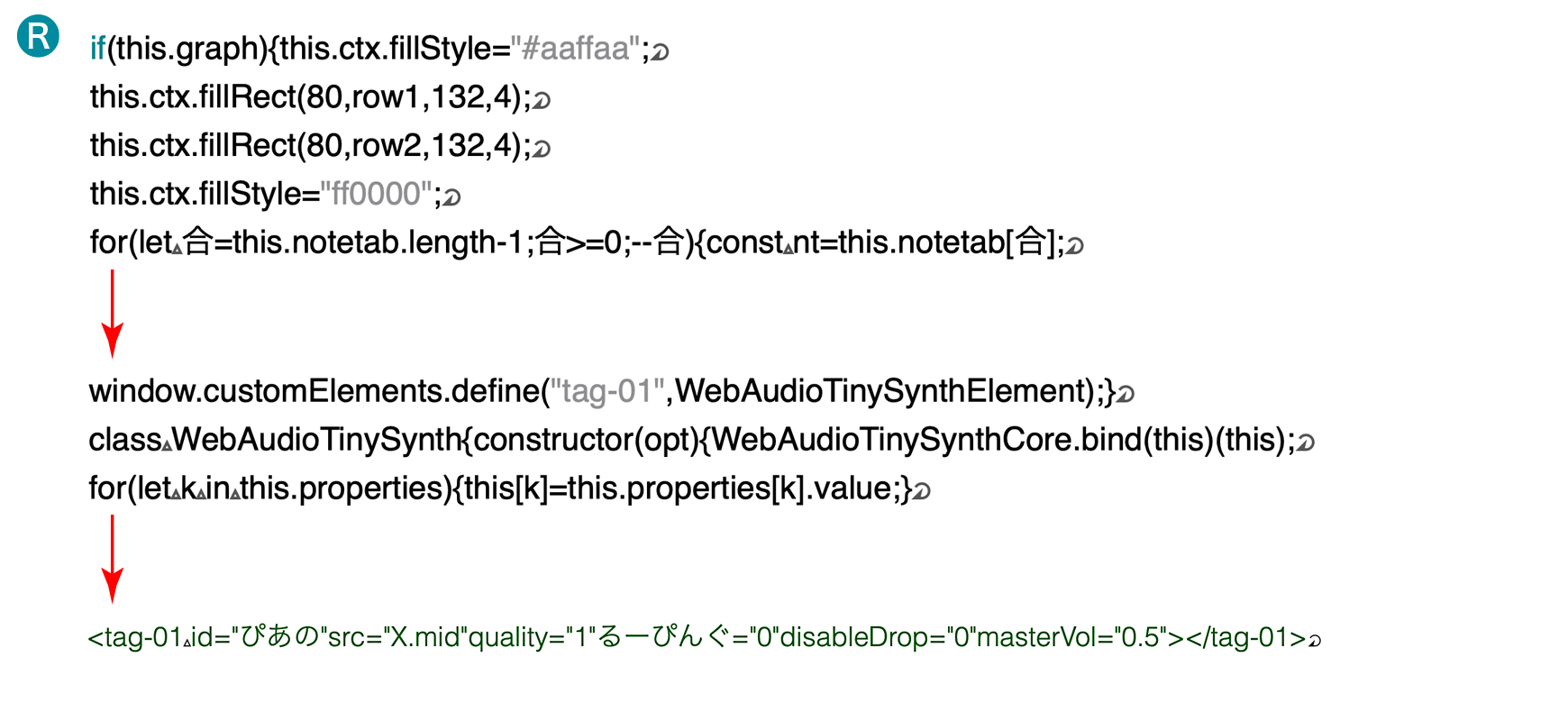Click the newline symbol after row2 fillRect line
This screenshot has height=721, width=1568.
(542, 149)
